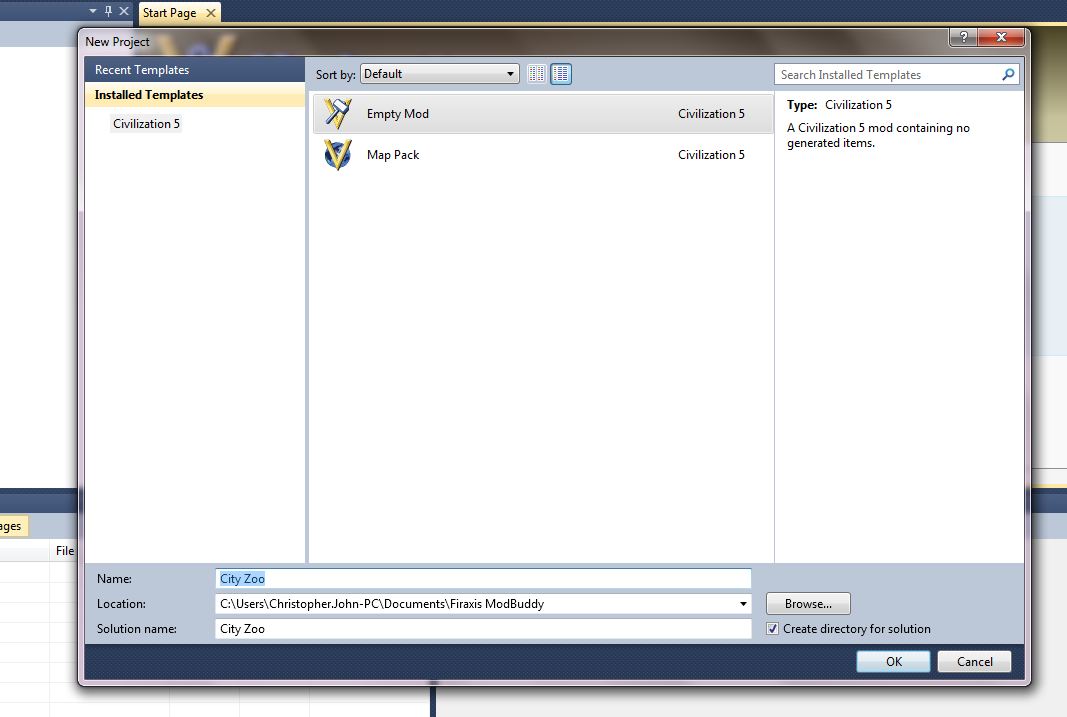
Task: Expand the Location path dropdown
Action: 743,603
